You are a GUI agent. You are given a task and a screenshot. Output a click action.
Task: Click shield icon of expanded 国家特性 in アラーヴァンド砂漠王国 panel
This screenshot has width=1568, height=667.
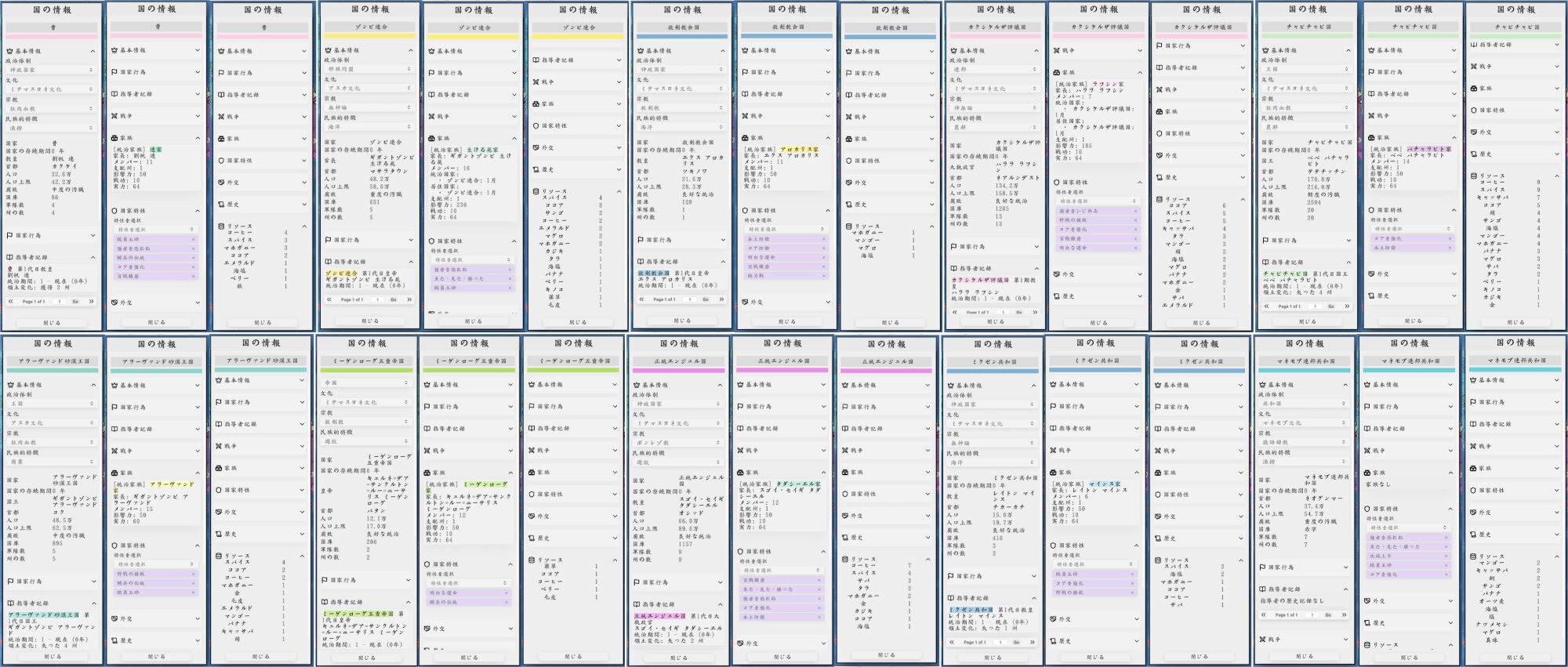point(115,546)
